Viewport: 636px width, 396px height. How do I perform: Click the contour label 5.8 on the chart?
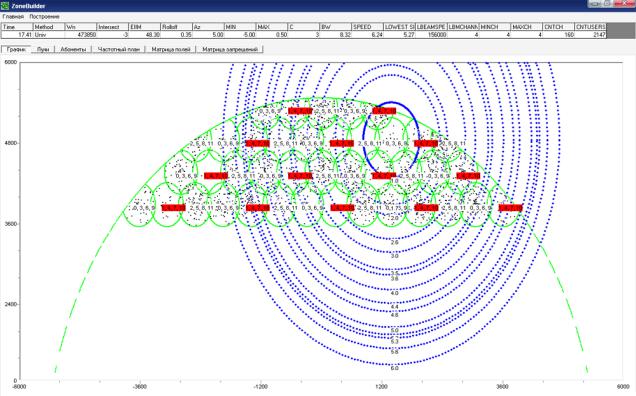click(394, 352)
